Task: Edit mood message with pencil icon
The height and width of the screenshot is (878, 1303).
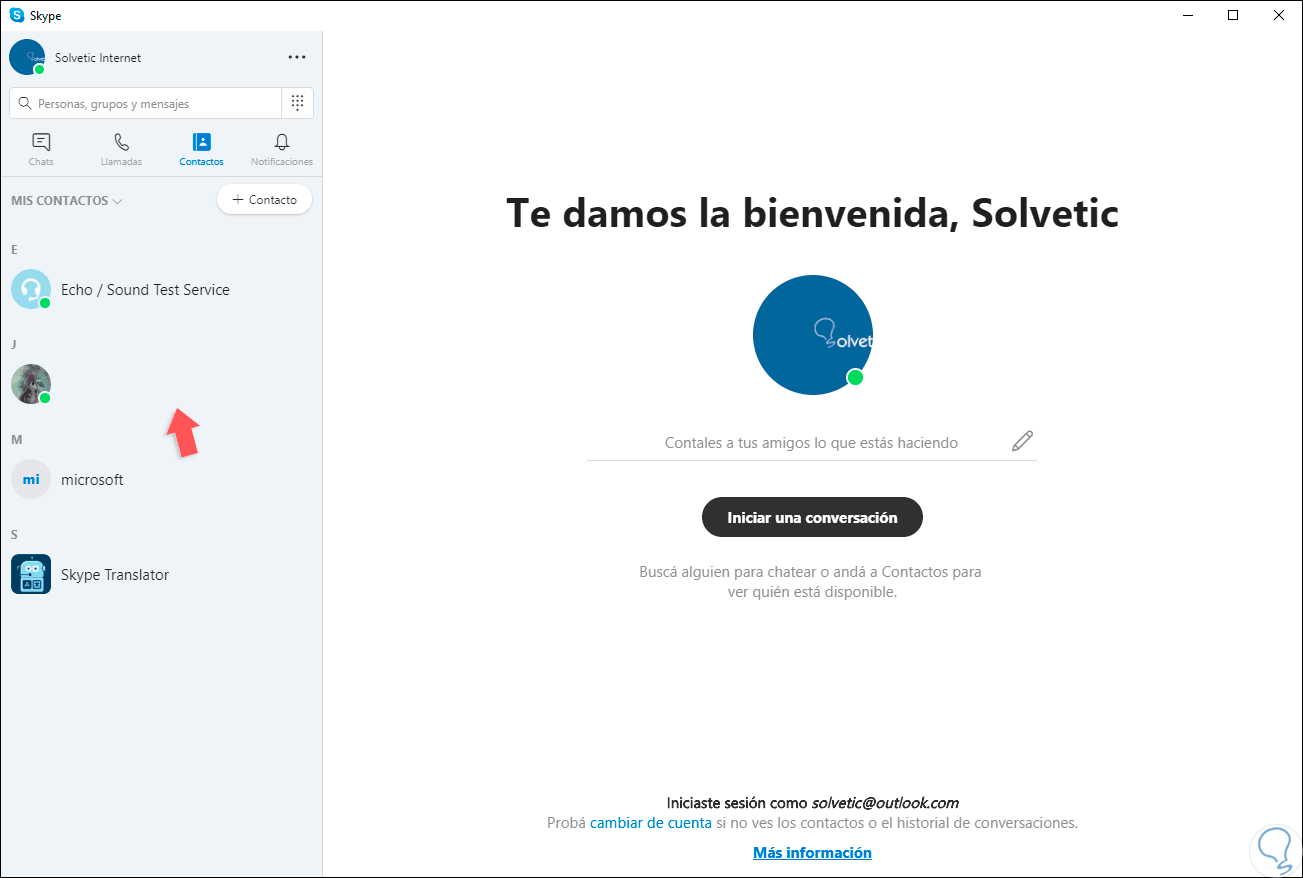Action: coord(1022,441)
